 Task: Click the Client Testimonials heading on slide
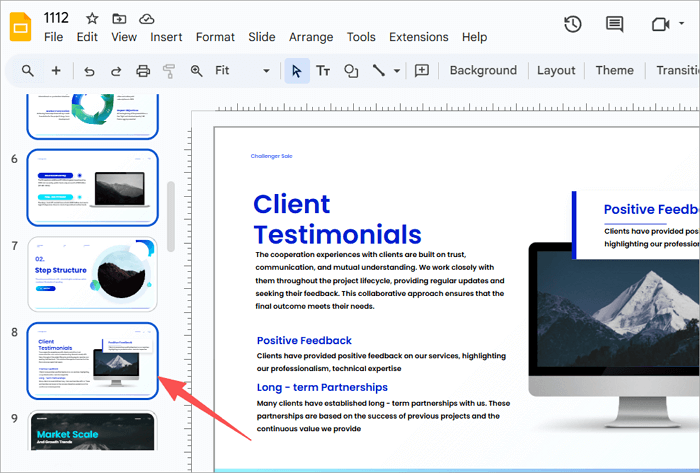337,219
